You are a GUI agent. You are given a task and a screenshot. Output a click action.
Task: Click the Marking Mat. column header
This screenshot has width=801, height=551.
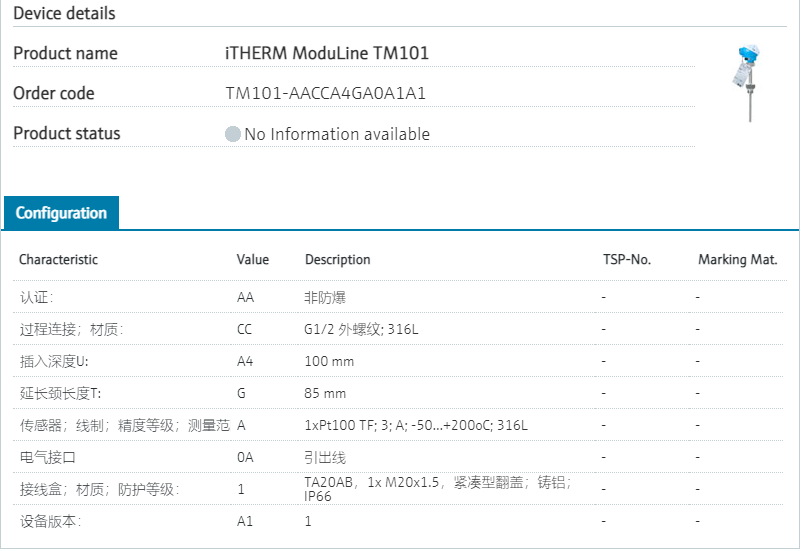(x=737, y=260)
